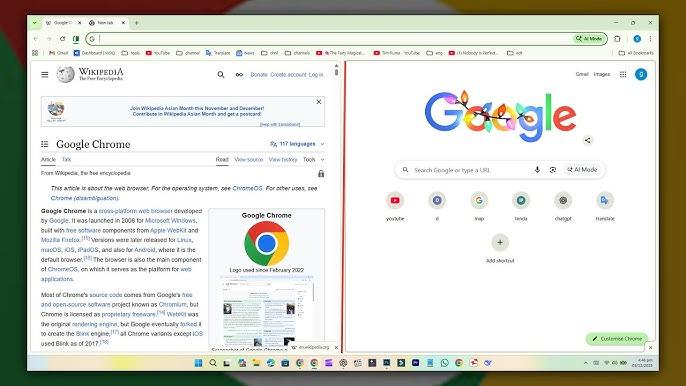Share the Google doodle

[x=588, y=140]
